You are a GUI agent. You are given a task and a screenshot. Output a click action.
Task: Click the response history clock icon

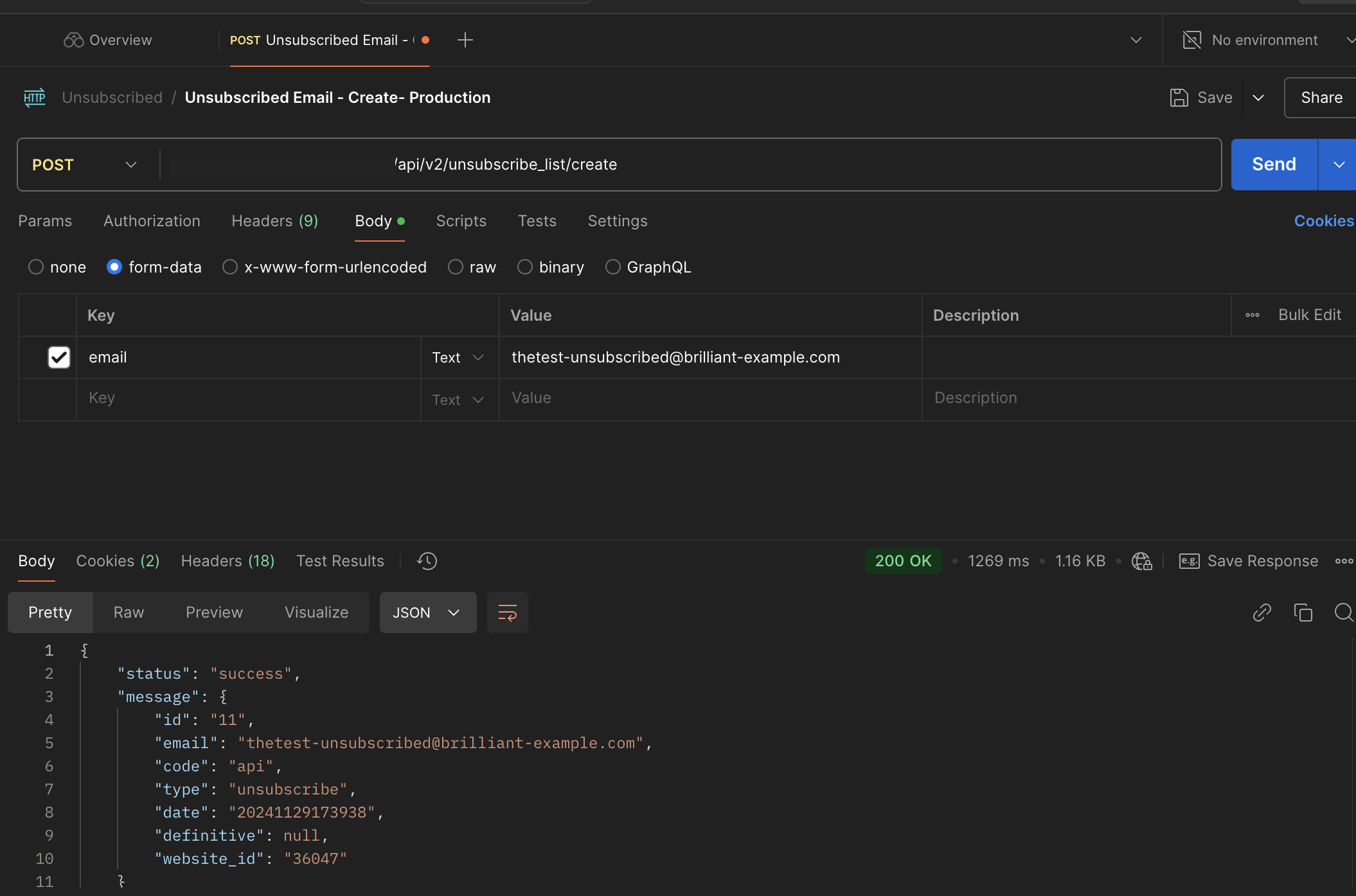427,561
